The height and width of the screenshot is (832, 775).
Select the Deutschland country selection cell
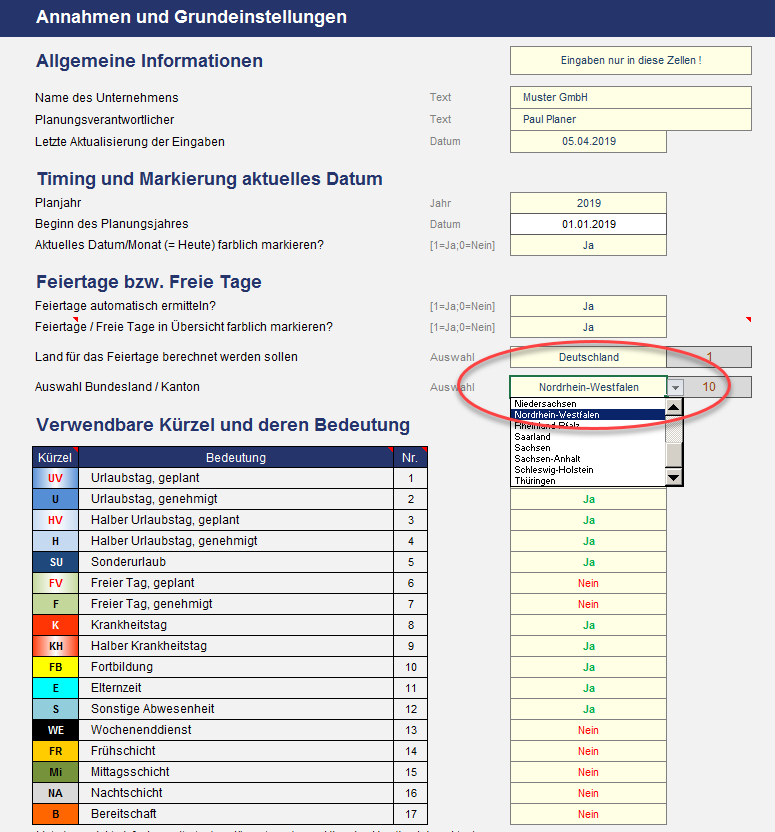coord(588,357)
